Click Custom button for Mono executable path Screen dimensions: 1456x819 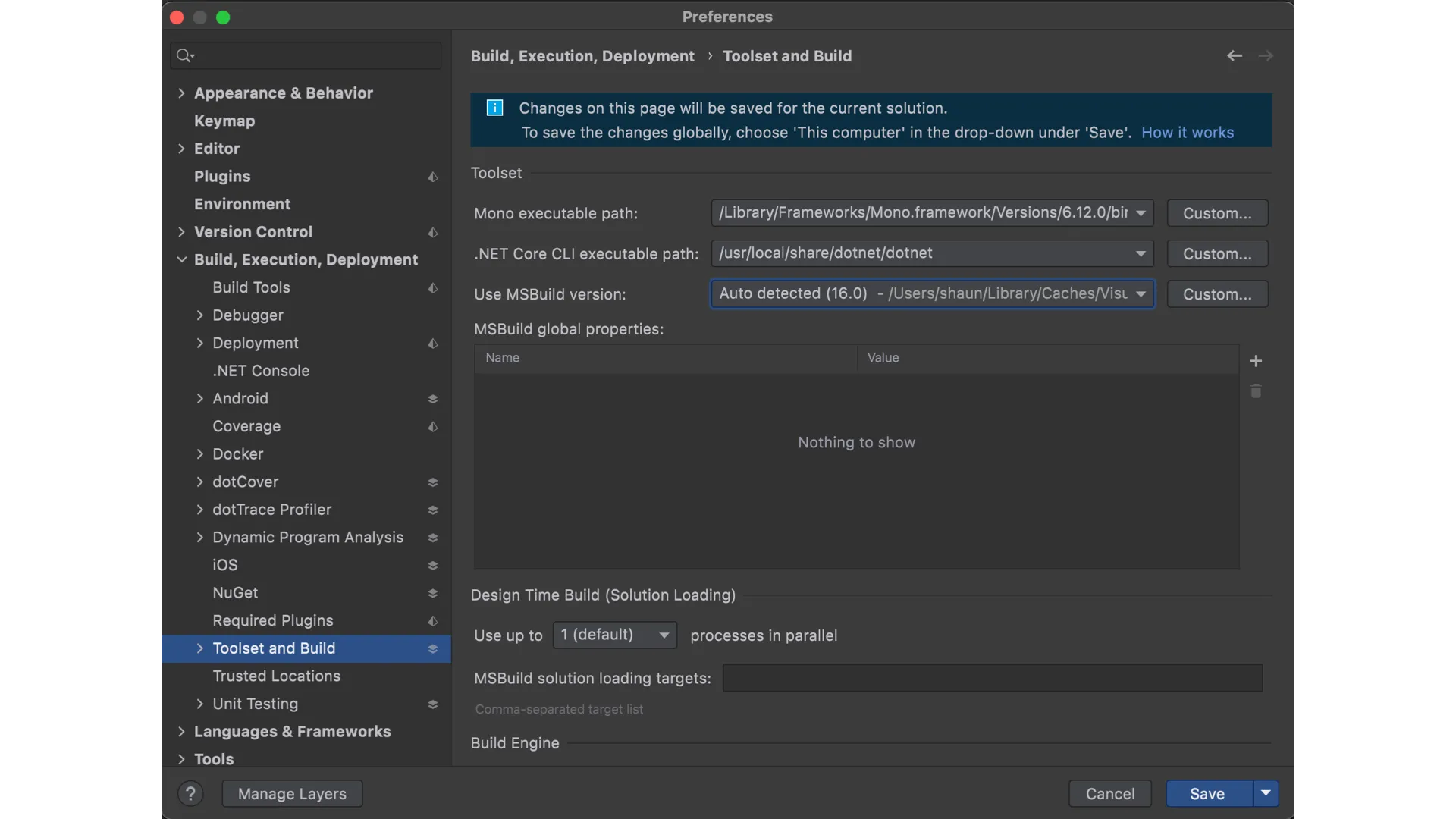click(x=1217, y=213)
